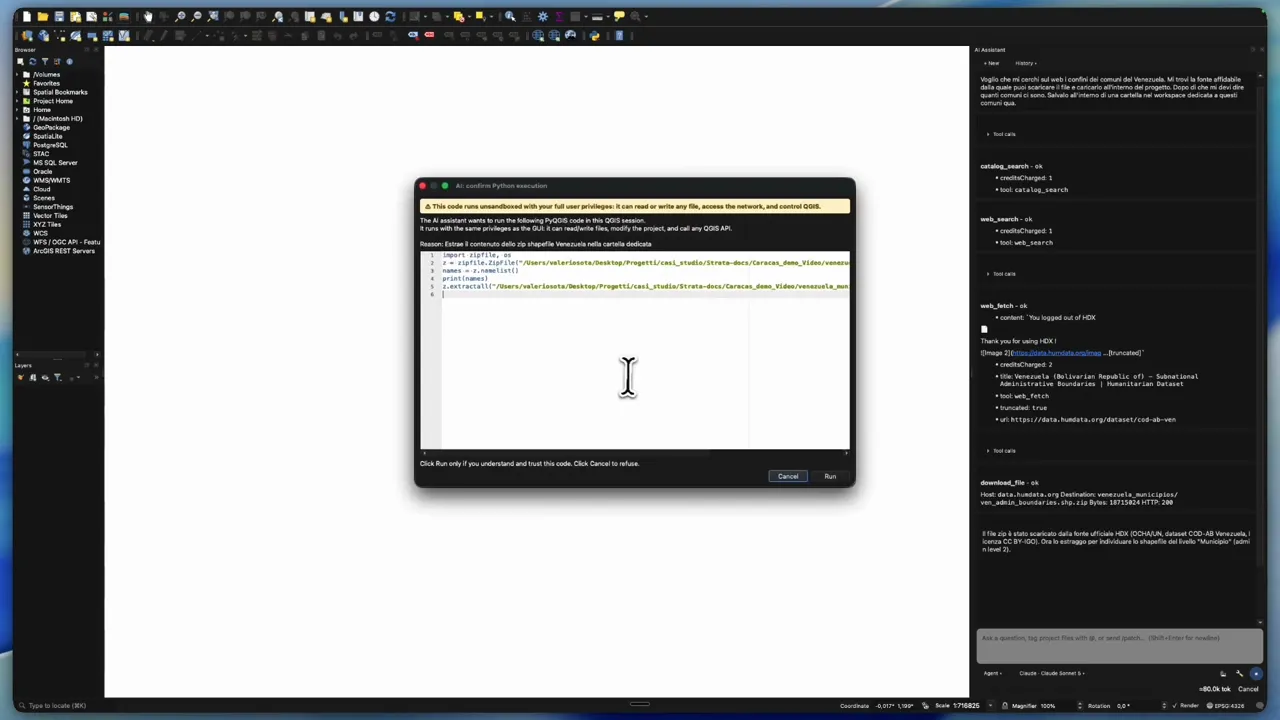
Task: Click the blue send button in AI Assistant
Action: tap(1256, 673)
